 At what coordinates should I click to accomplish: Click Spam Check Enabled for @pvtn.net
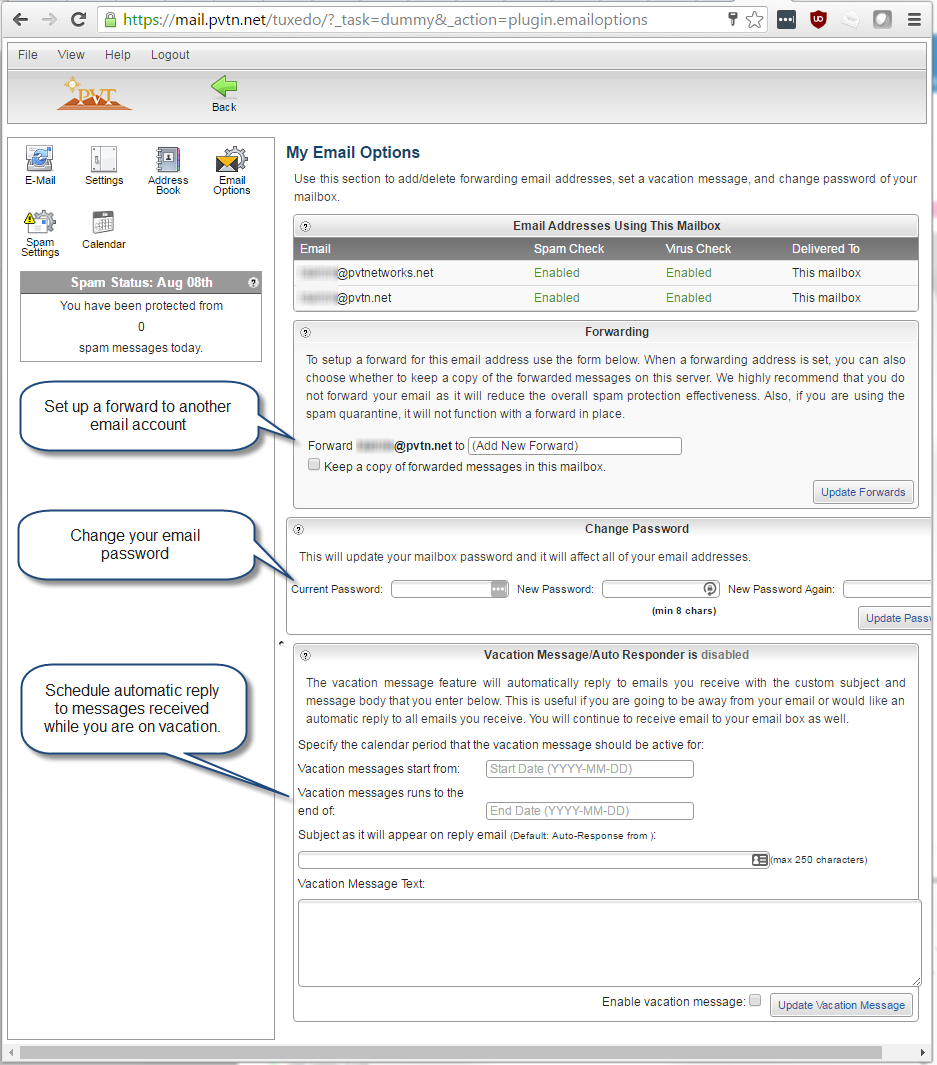(x=557, y=298)
